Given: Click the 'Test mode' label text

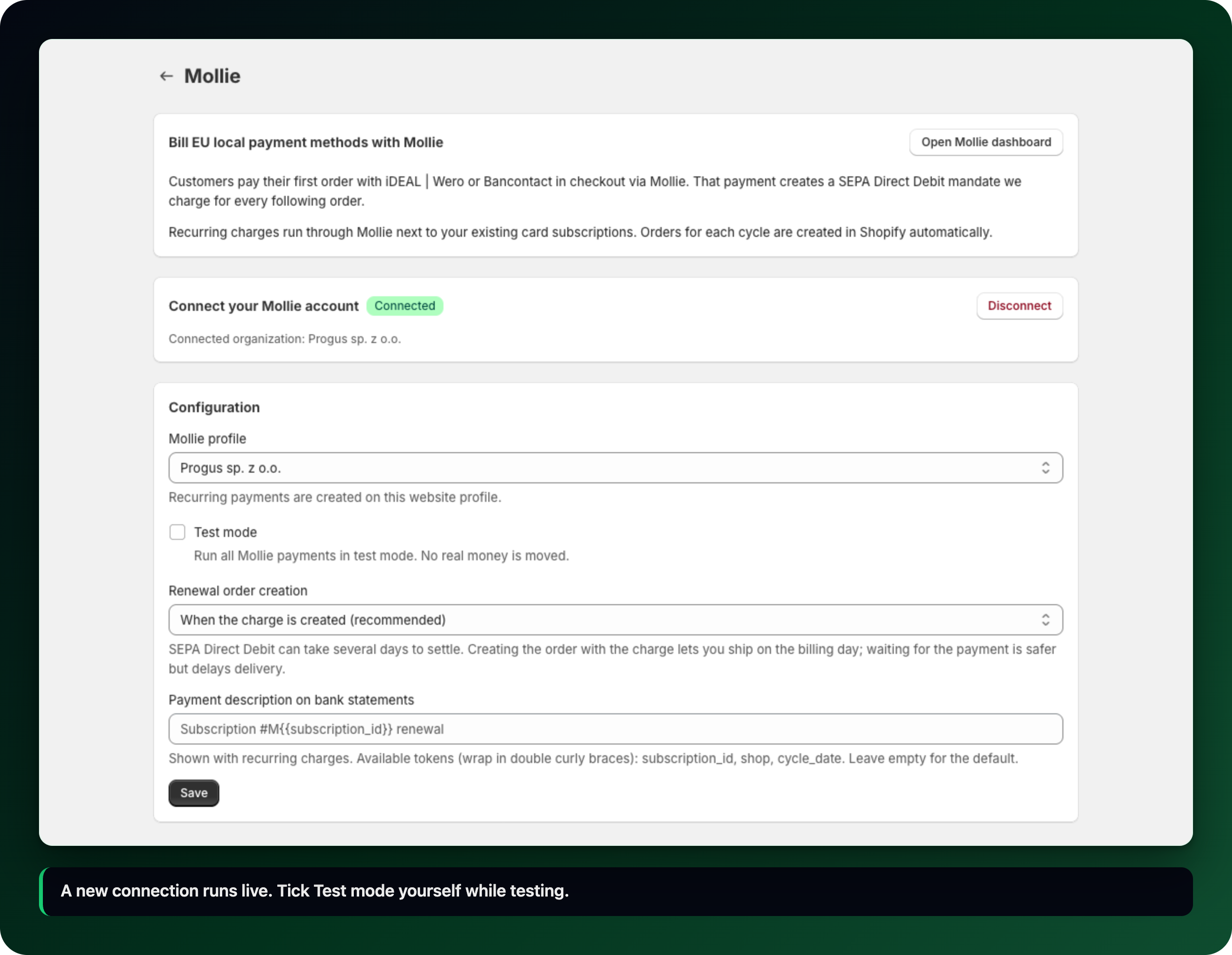Looking at the screenshot, I should click(x=225, y=532).
